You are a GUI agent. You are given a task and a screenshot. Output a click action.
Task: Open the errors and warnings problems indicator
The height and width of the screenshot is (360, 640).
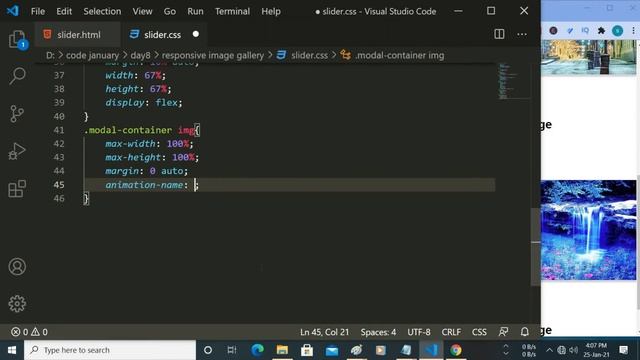(x=29, y=332)
